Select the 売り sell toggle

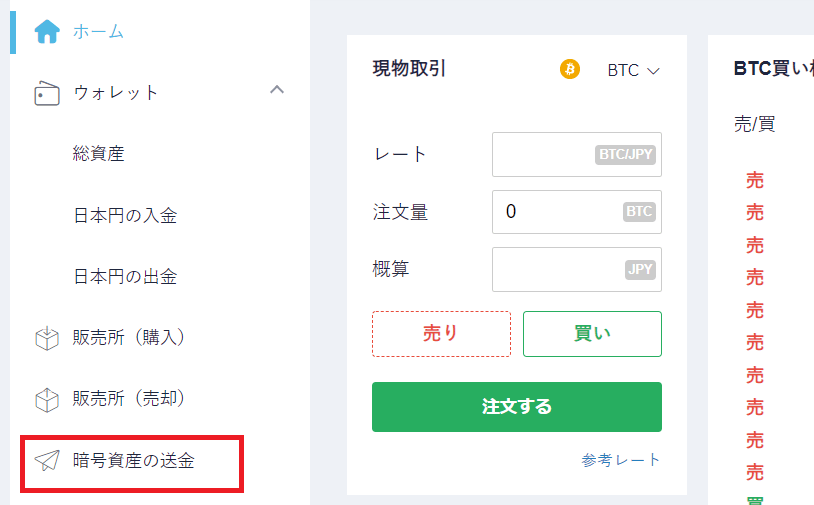[441, 334]
